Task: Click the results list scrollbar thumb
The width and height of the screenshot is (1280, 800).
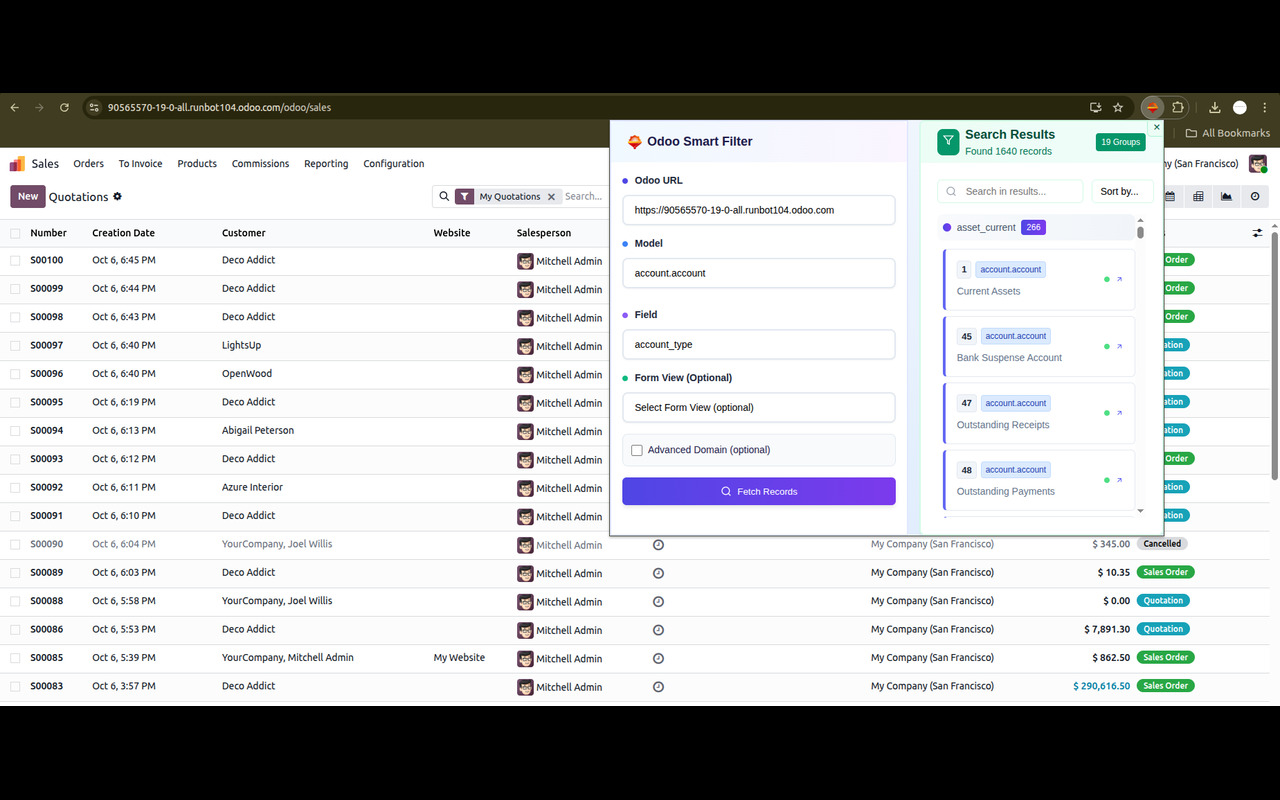Action: pyautogui.click(x=1140, y=232)
